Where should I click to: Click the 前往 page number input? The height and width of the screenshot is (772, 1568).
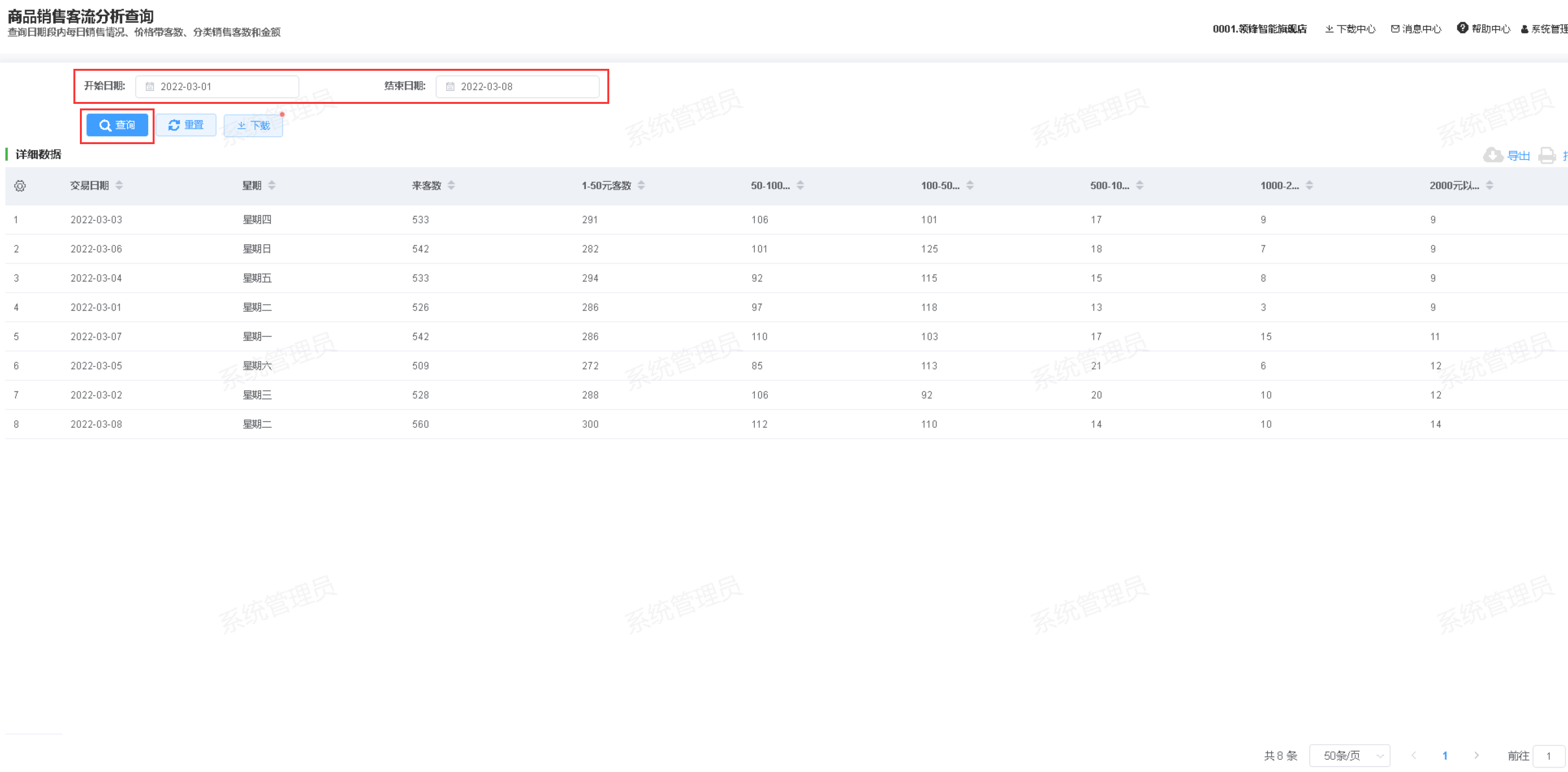[x=1549, y=756]
